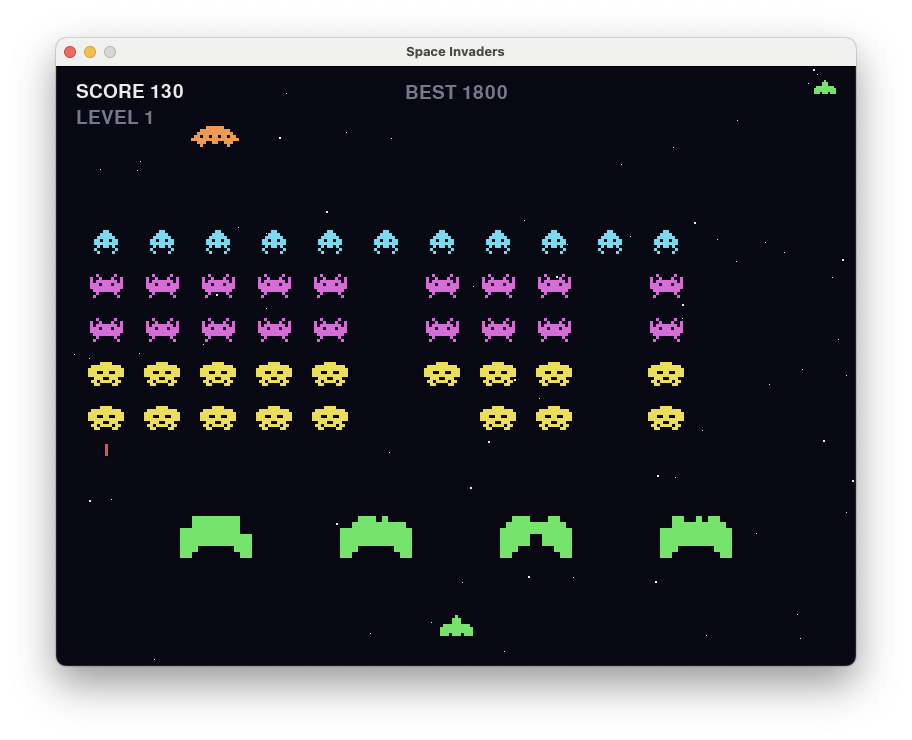Screen dimensions: 912x740
Task: Click the rightmost magenta crab in the upper crab row
Action: (x=667, y=286)
